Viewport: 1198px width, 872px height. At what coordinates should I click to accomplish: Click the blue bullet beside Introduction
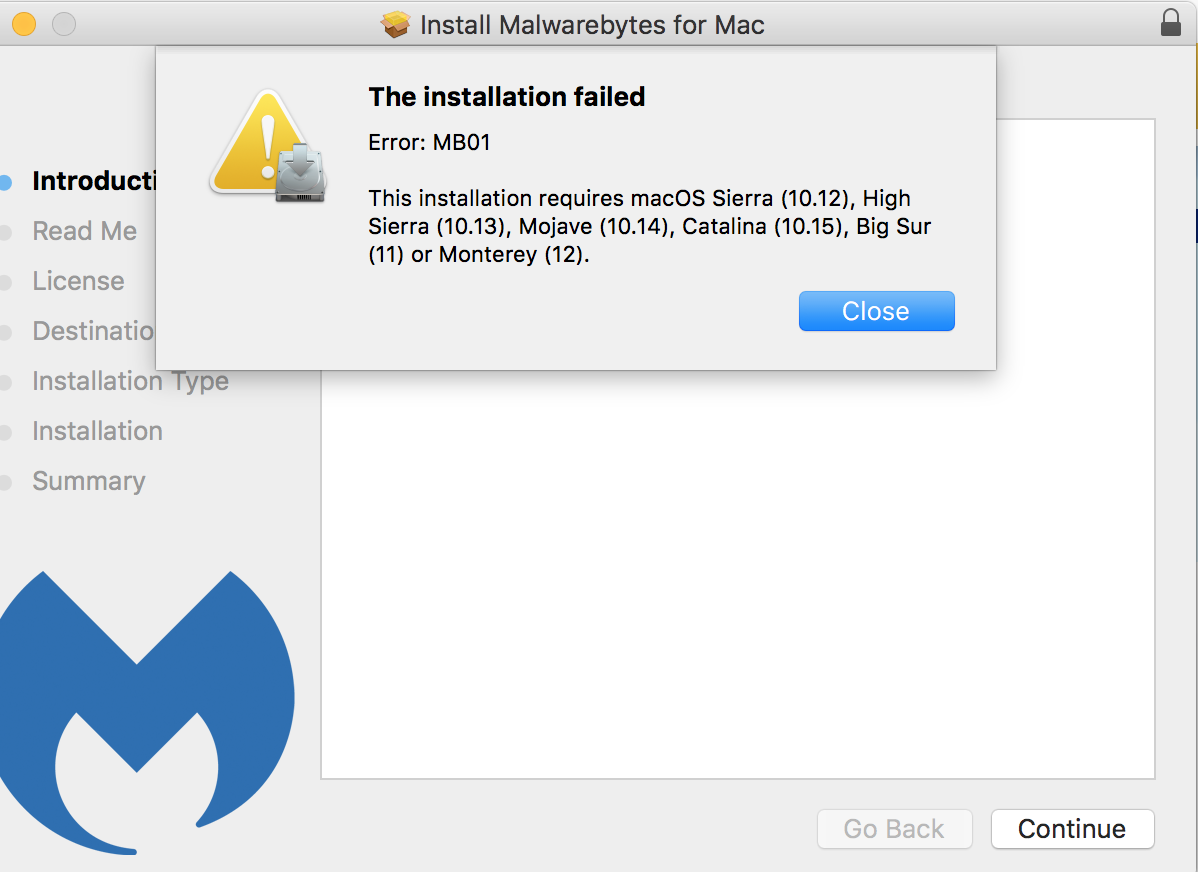tap(6, 182)
